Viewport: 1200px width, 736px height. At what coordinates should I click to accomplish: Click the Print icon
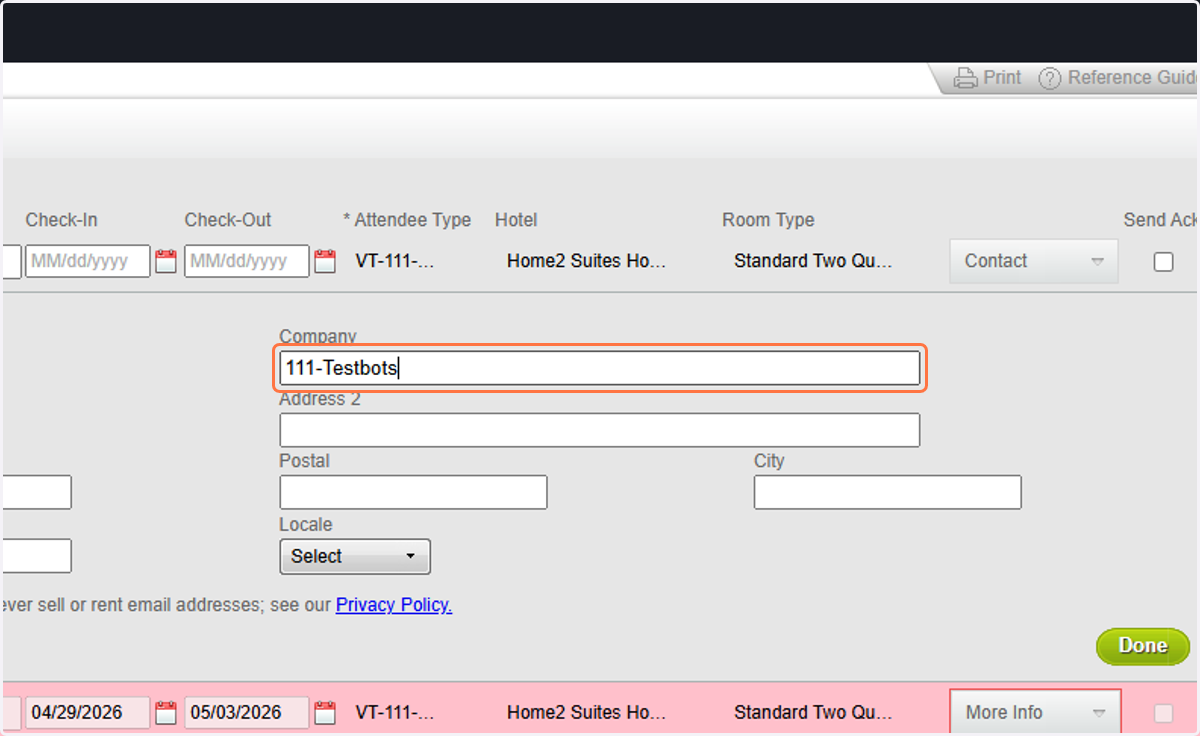coord(964,78)
